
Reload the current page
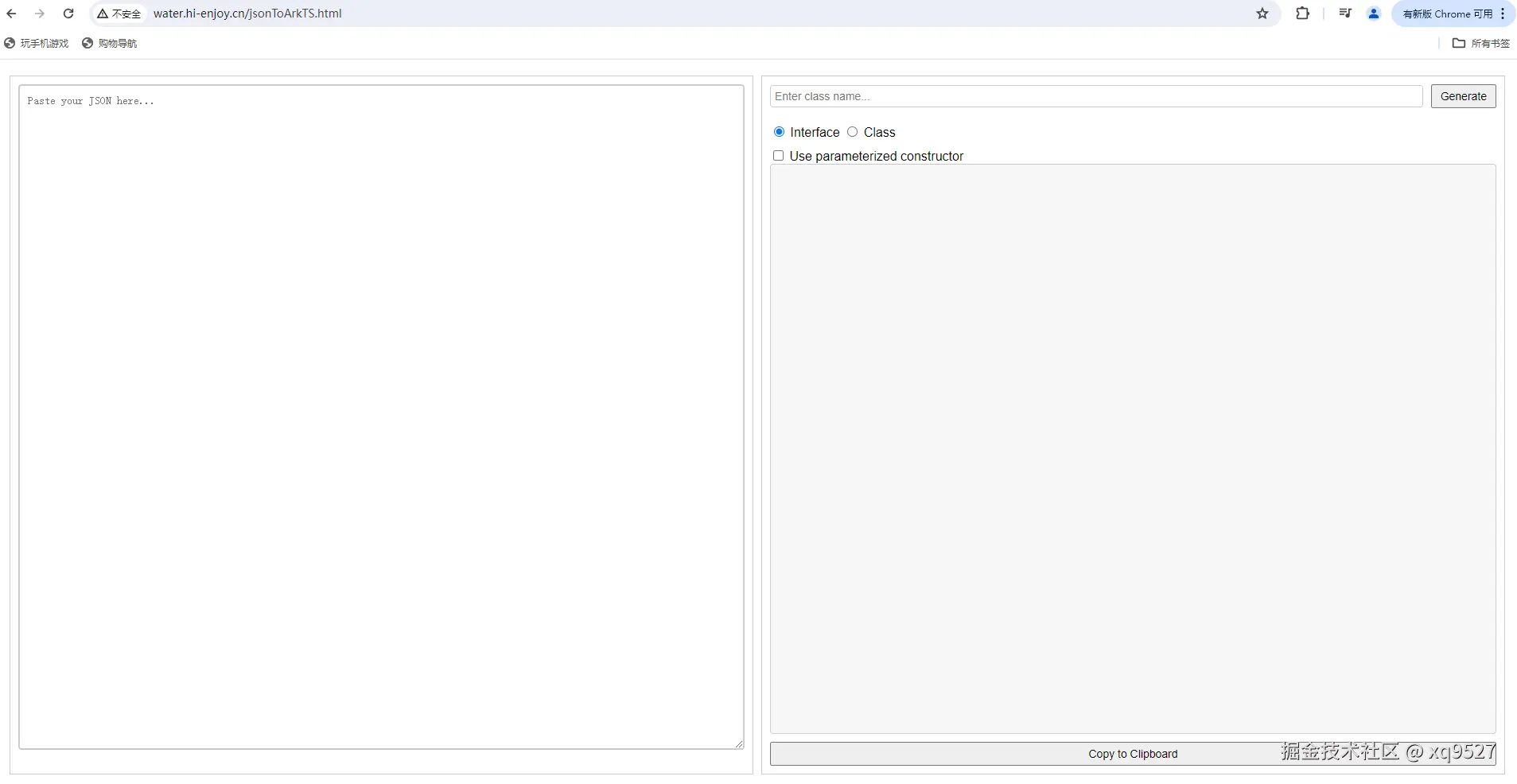tap(68, 14)
